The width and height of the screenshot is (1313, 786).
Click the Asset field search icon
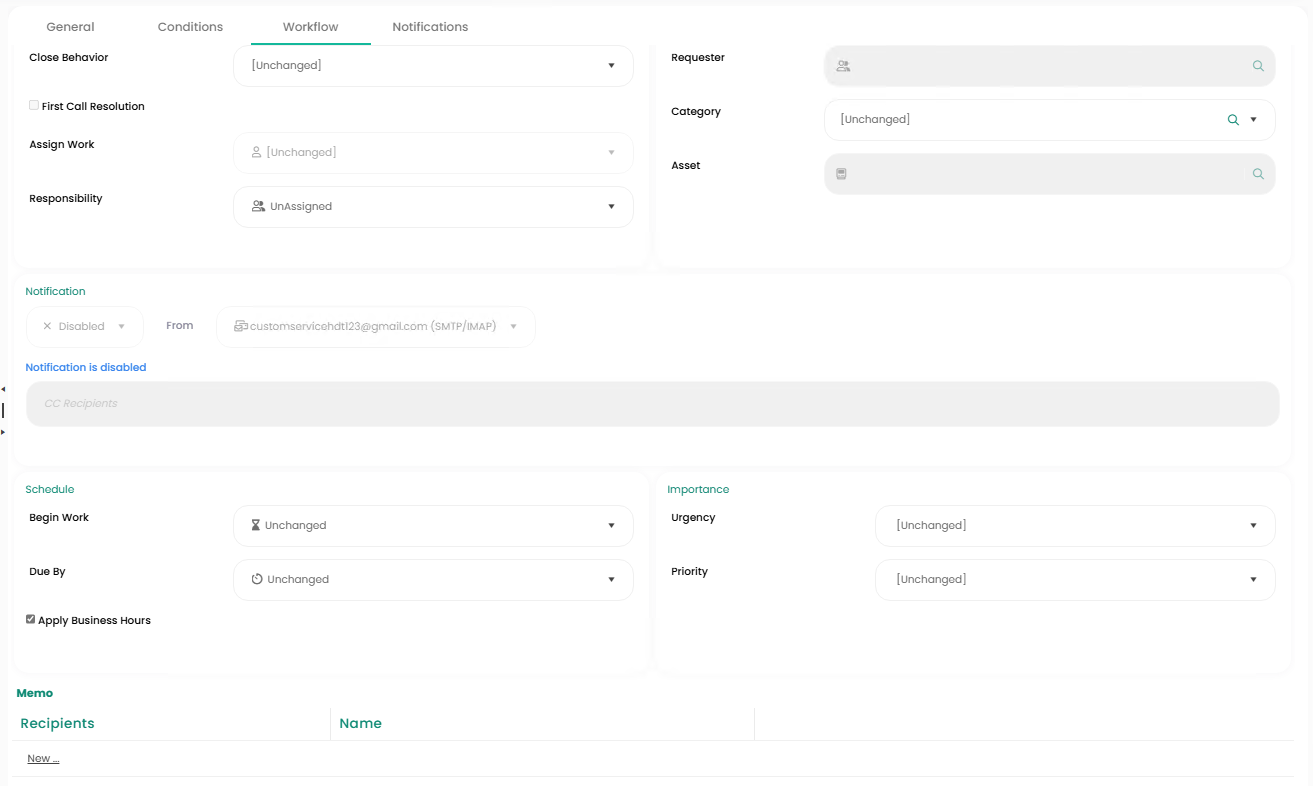[1258, 174]
